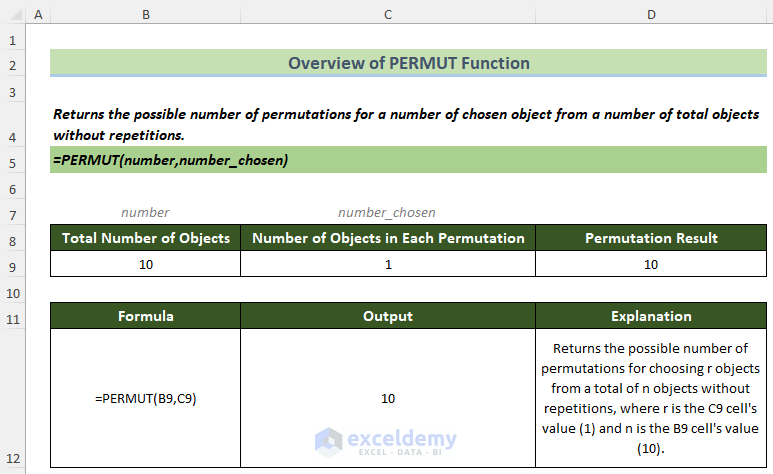
Task: Click the 'Explanation' header cell
Action: coord(651,316)
